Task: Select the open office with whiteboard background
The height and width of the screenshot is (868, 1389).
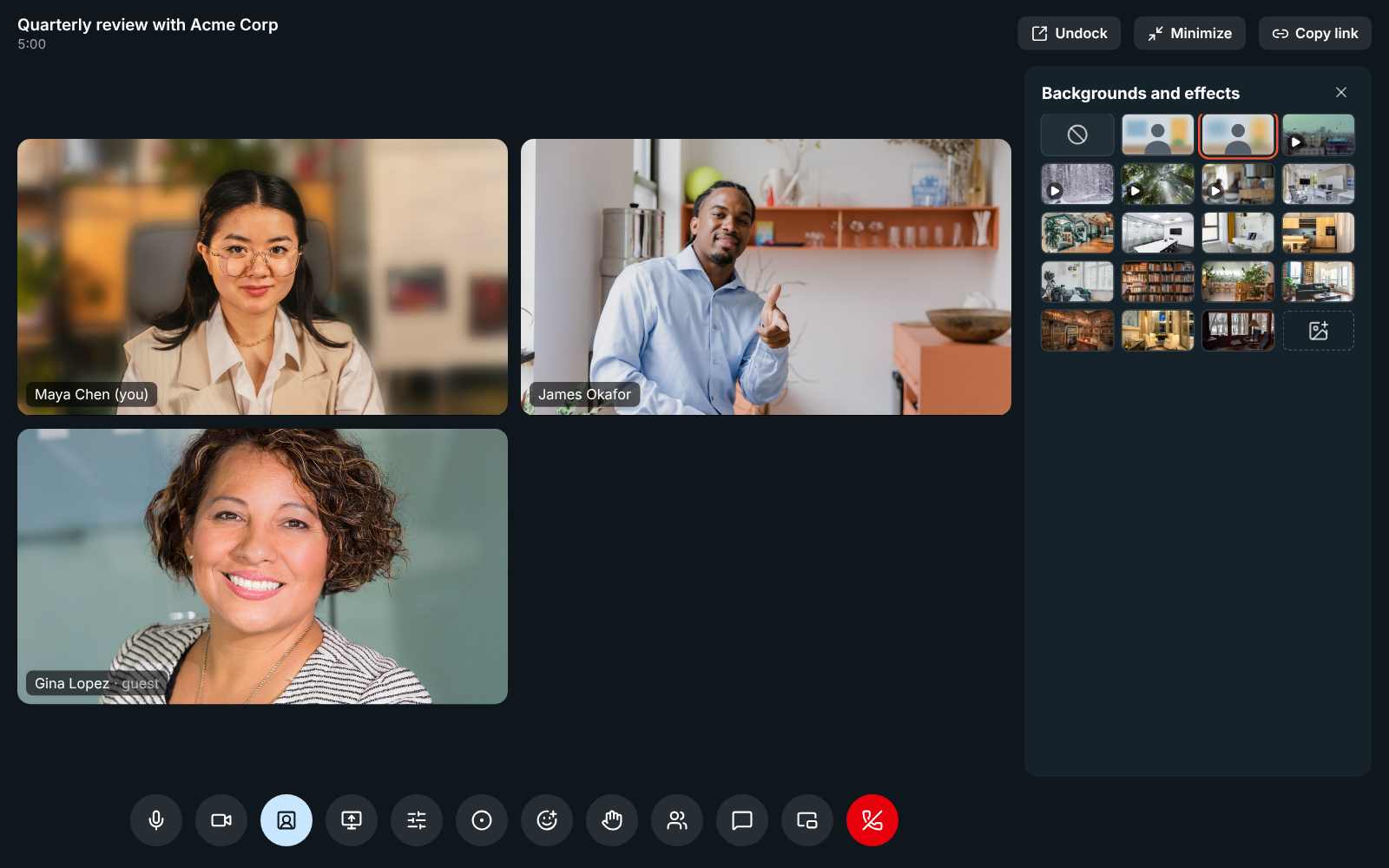Action: (x=1319, y=184)
